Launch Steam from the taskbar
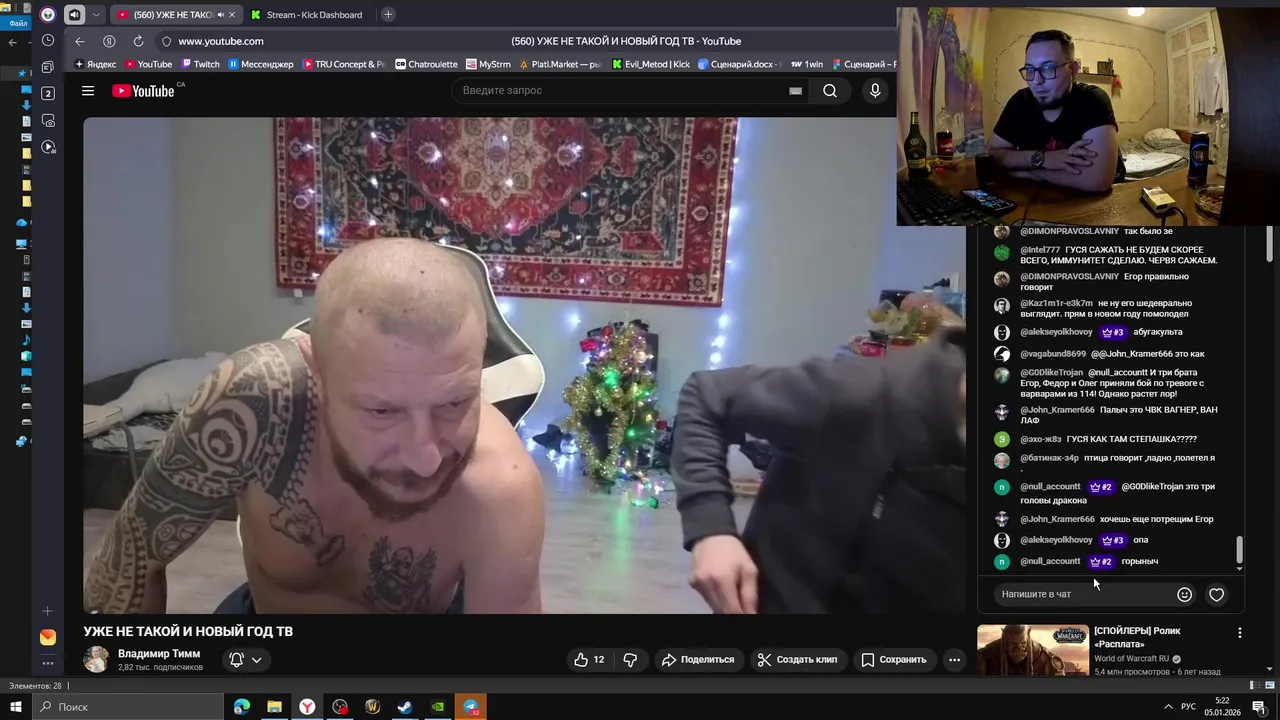1280x720 pixels. [x=405, y=707]
